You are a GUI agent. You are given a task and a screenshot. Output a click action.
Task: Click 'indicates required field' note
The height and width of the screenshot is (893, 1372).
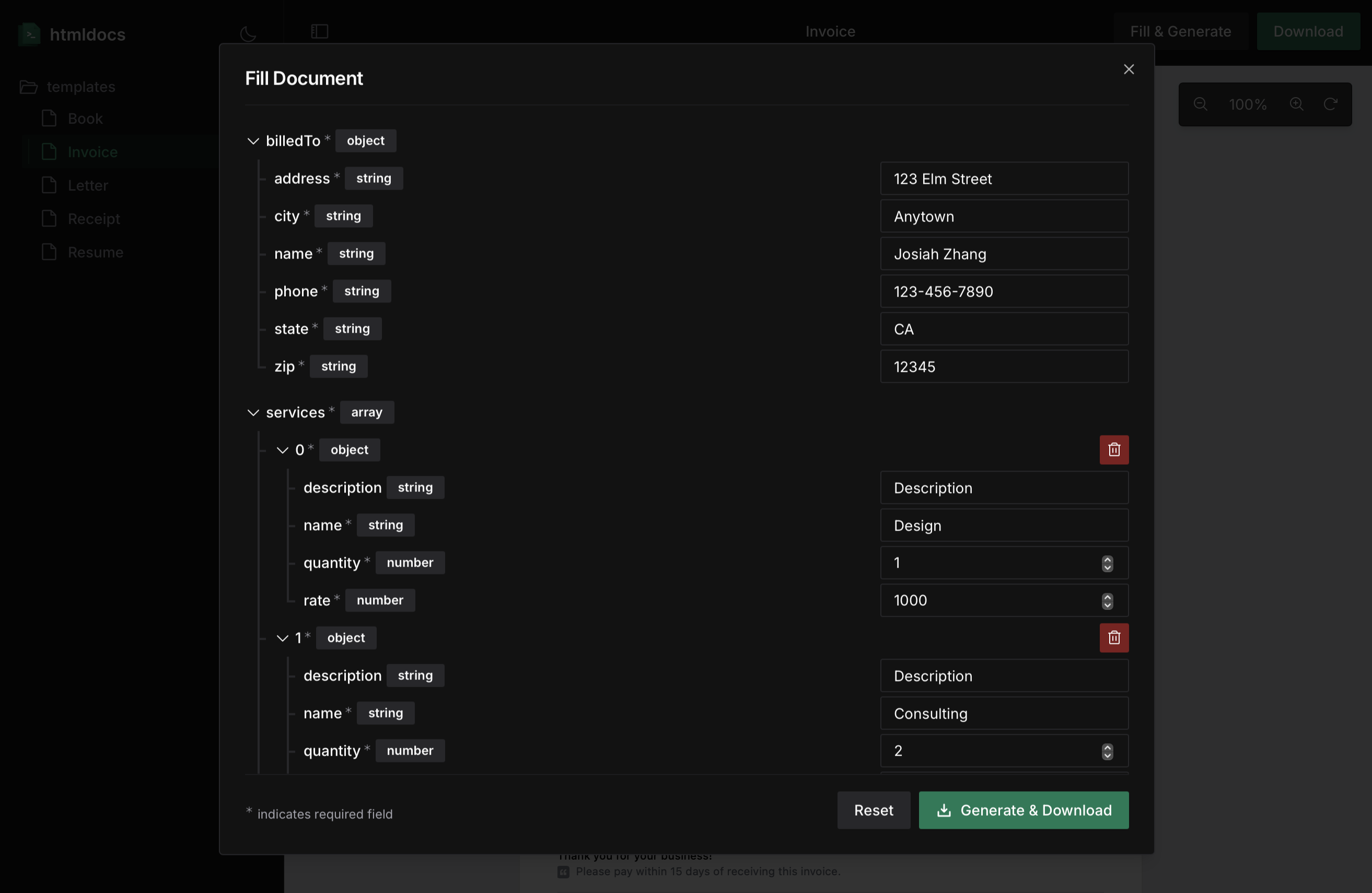[324, 814]
